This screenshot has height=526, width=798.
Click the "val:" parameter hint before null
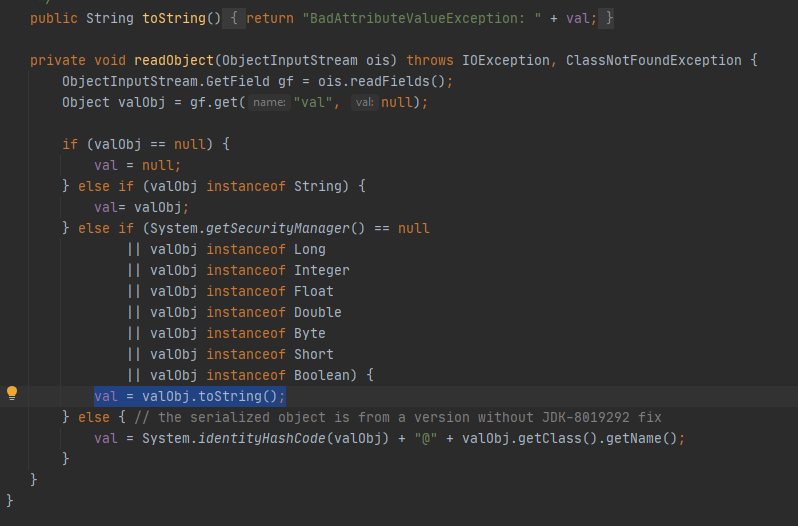363,103
